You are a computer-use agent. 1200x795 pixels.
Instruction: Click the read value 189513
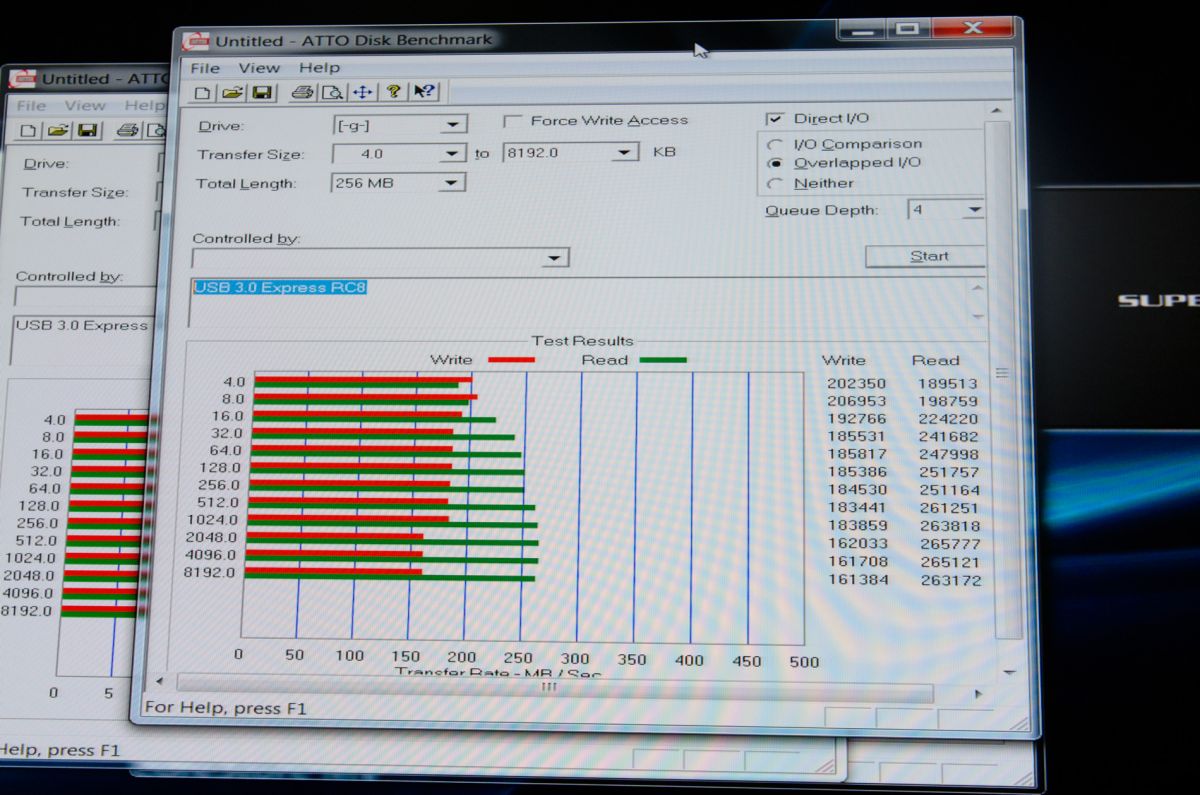click(x=946, y=383)
